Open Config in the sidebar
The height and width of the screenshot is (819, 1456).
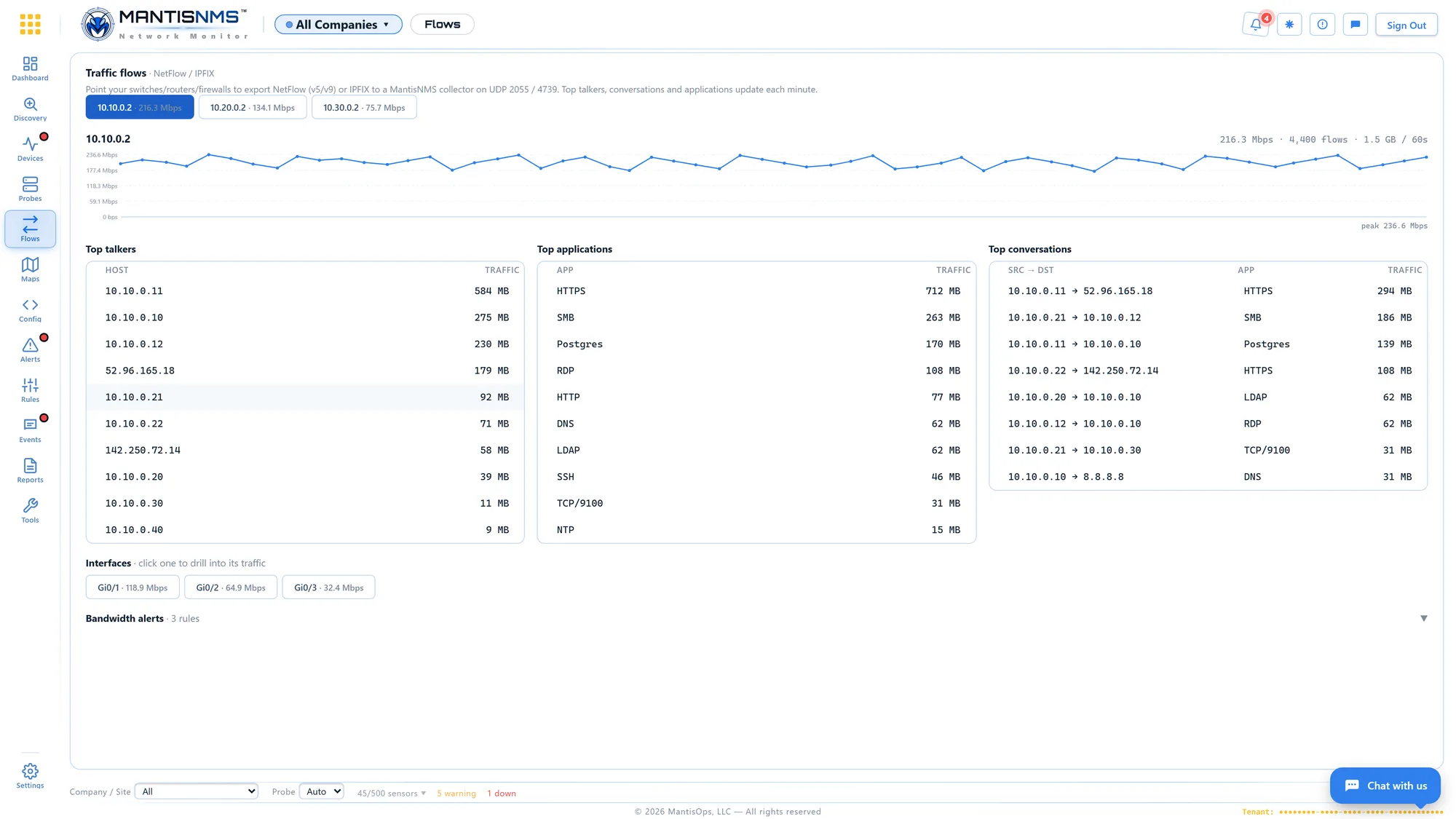pos(30,310)
